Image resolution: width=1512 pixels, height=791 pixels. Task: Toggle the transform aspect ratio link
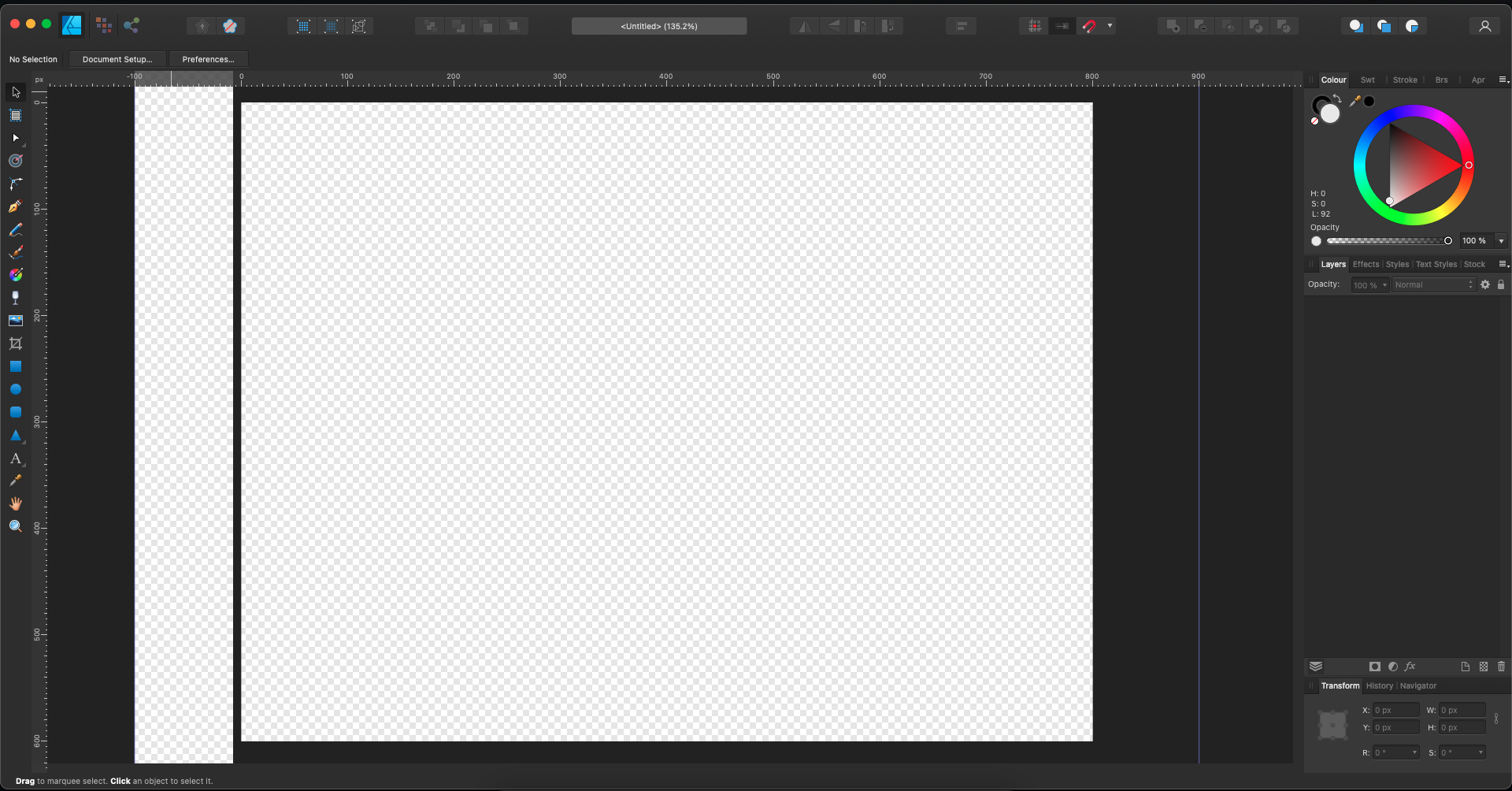click(x=1496, y=719)
